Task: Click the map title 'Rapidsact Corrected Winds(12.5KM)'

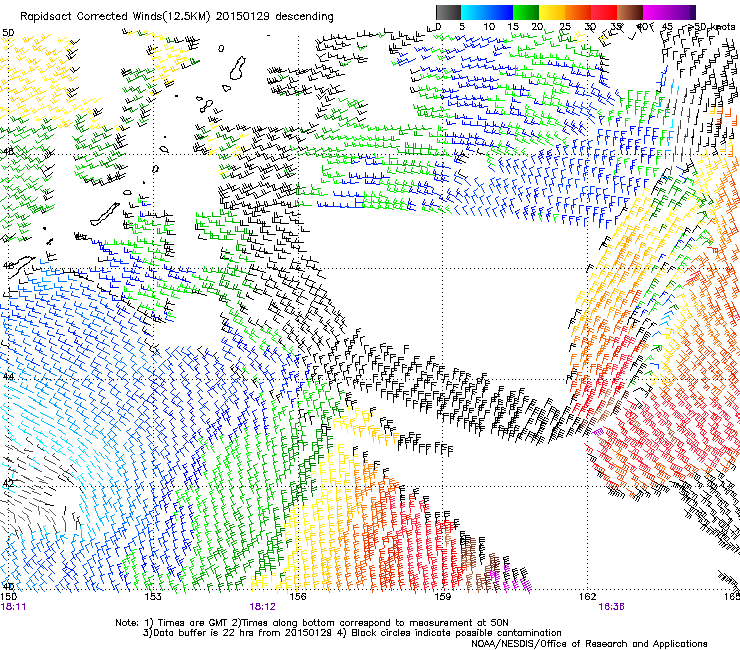Action: pyautogui.click(x=115, y=17)
